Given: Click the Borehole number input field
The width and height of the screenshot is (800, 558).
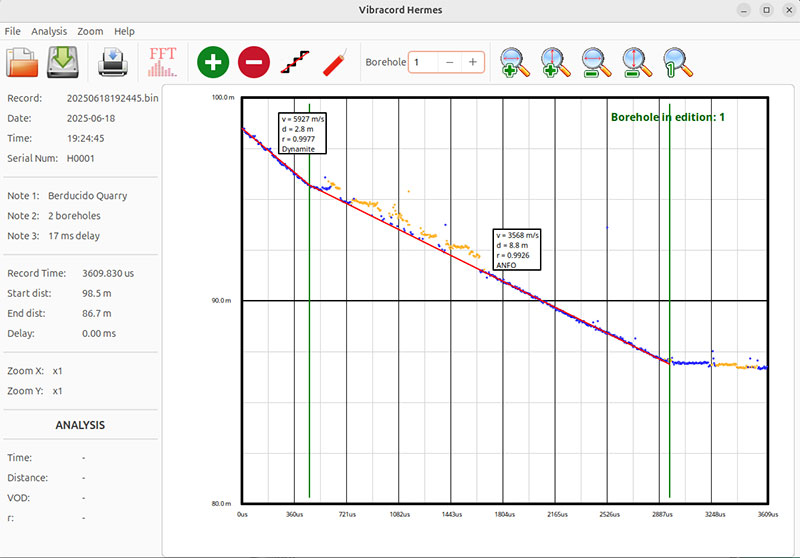Looking at the screenshot, I should [x=423, y=62].
